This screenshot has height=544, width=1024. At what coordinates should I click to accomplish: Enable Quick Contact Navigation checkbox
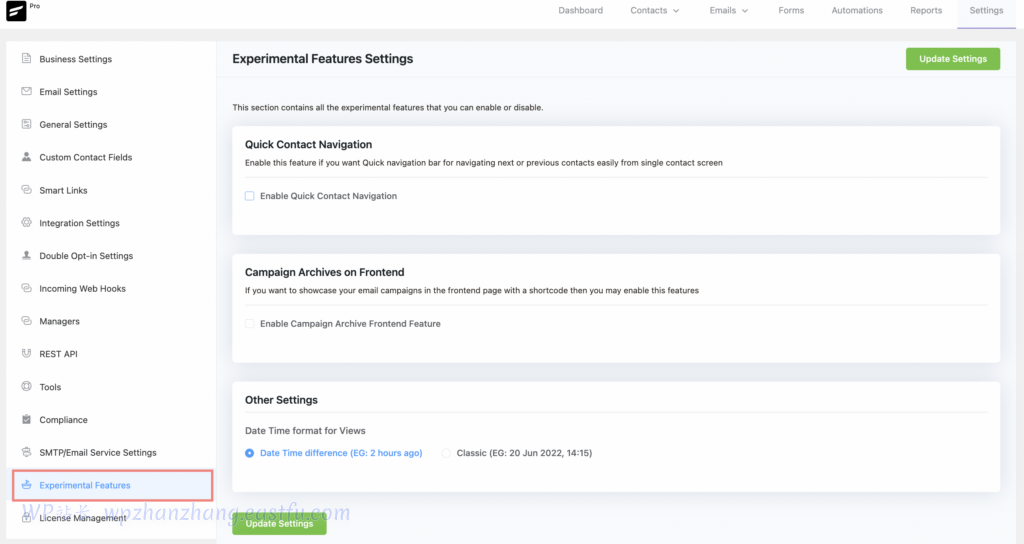(x=250, y=196)
